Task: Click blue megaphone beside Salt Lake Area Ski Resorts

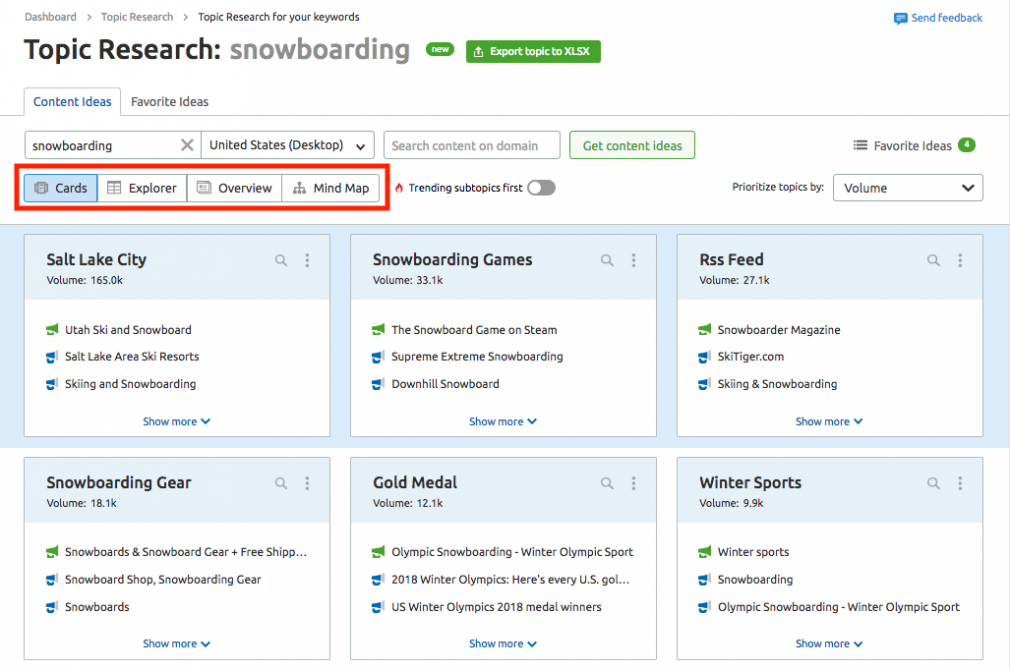Action: (52, 357)
